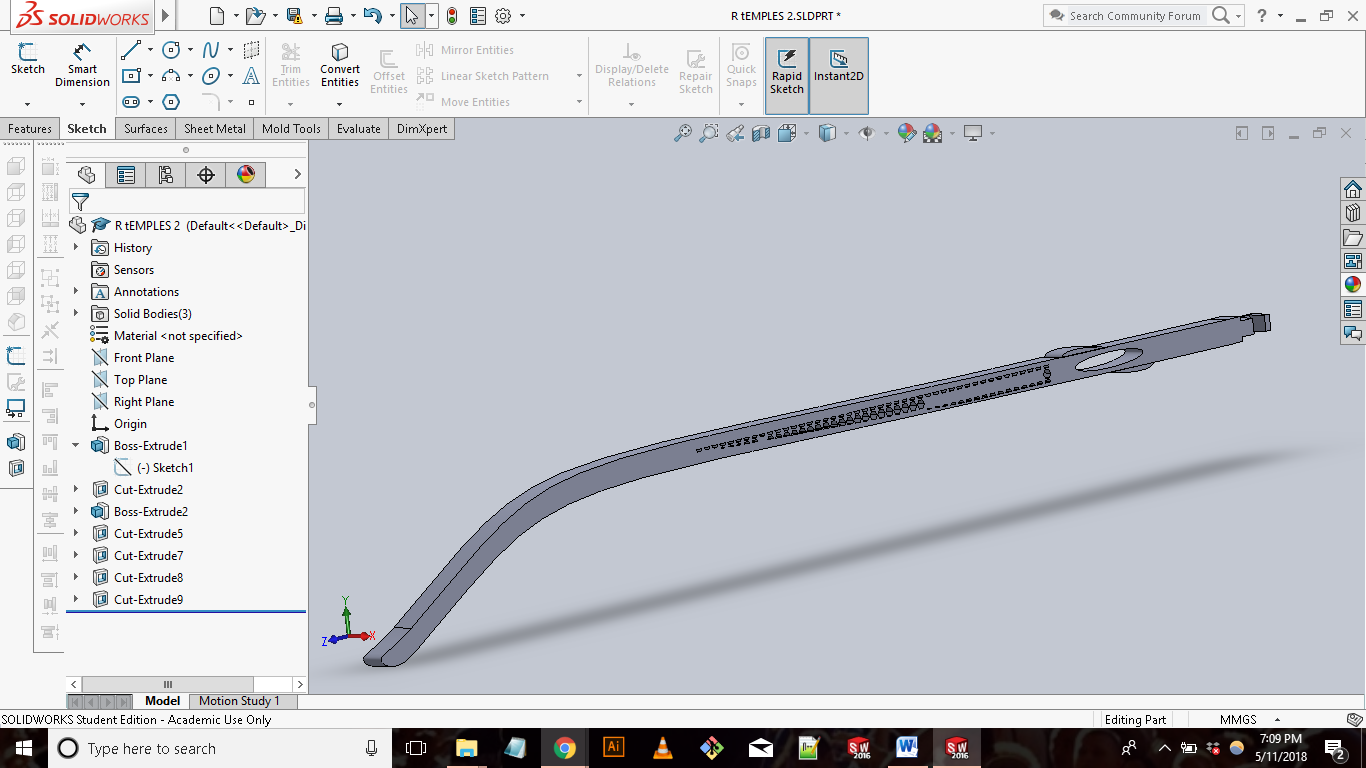Select the Circle sketch tool
Image resolution: width=1366 pixels, height=768 pixels.
click(171, 49)
